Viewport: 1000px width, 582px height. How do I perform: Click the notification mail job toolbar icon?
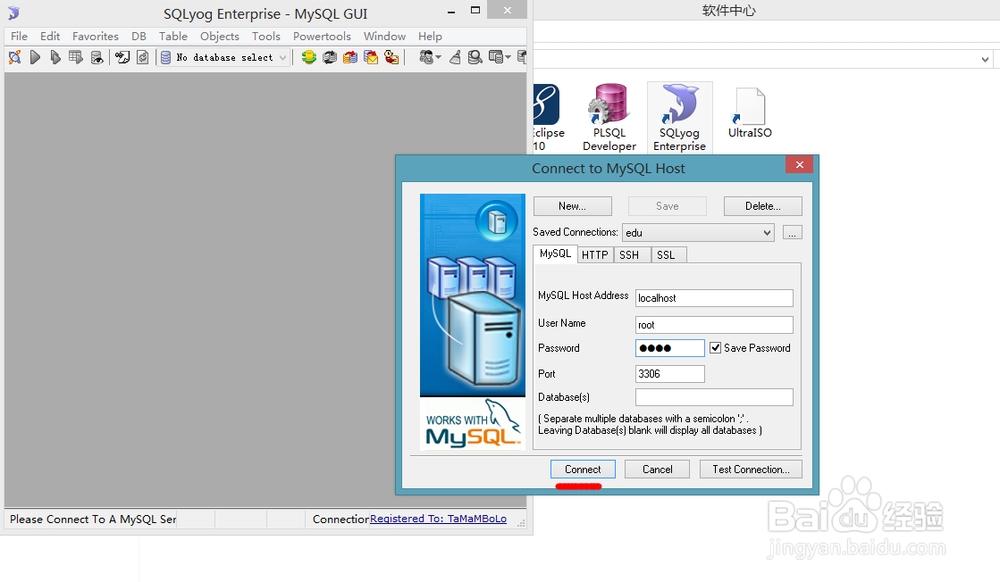pos(371,57)
